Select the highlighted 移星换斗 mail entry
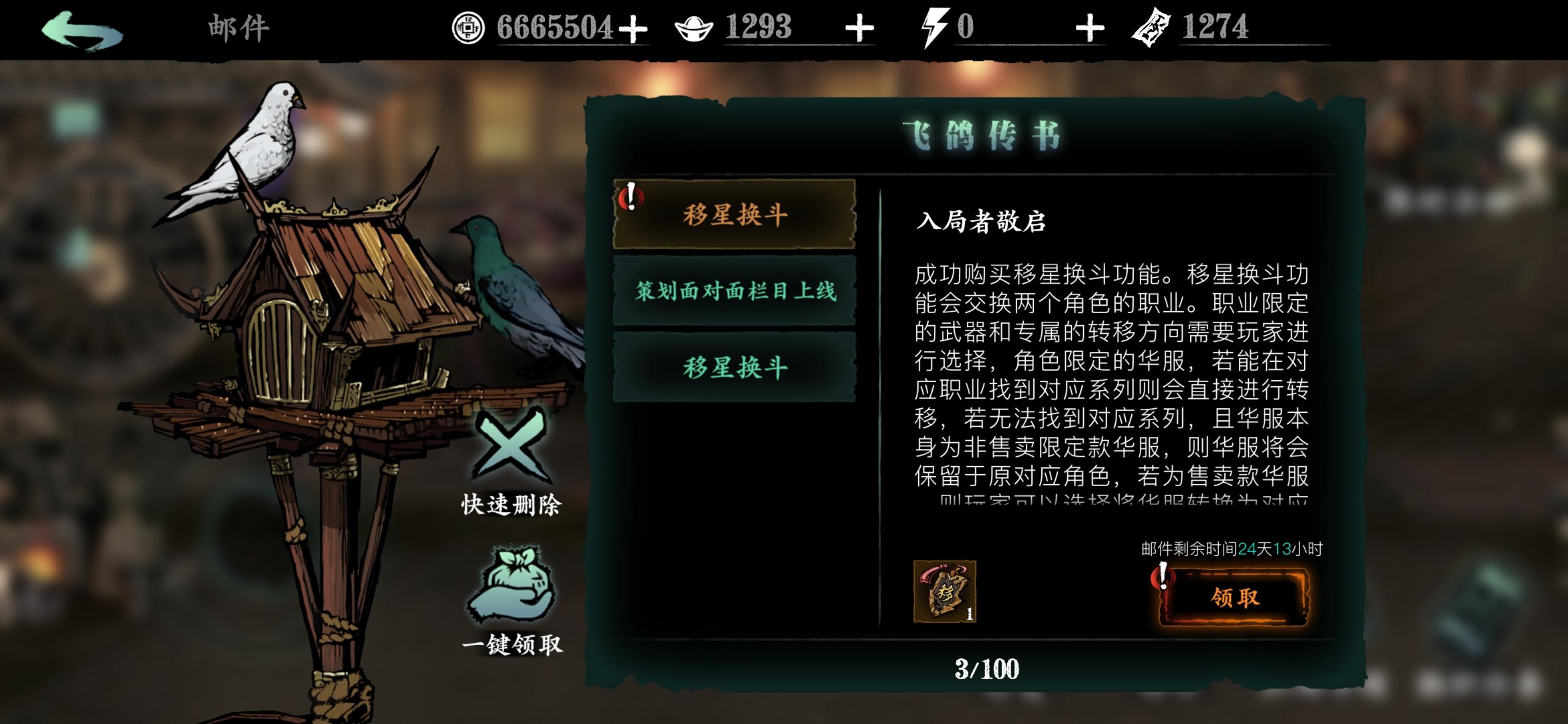This screenshot has height=724, width=1568. click(x=735, y=214)
